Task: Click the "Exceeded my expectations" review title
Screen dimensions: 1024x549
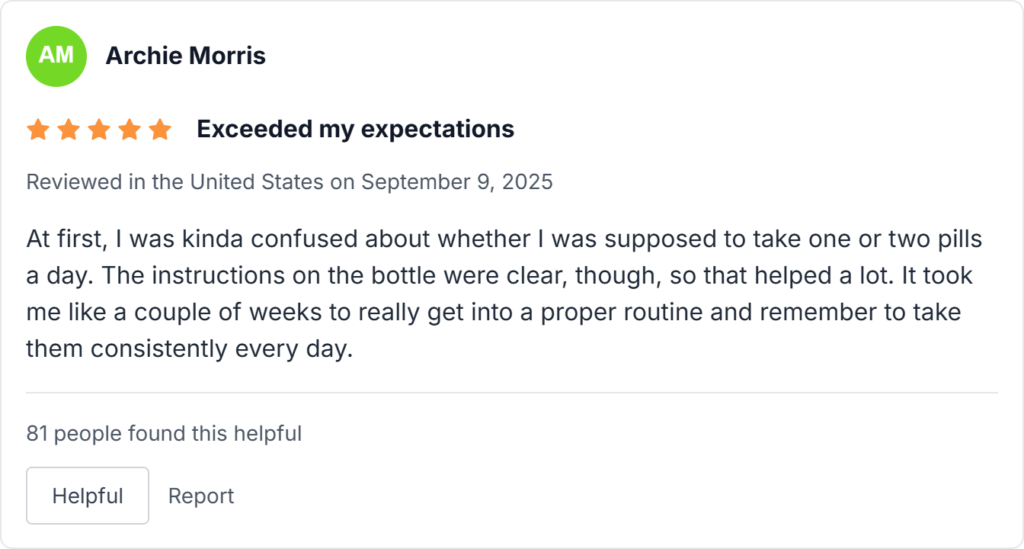Action: click(355, 129)
